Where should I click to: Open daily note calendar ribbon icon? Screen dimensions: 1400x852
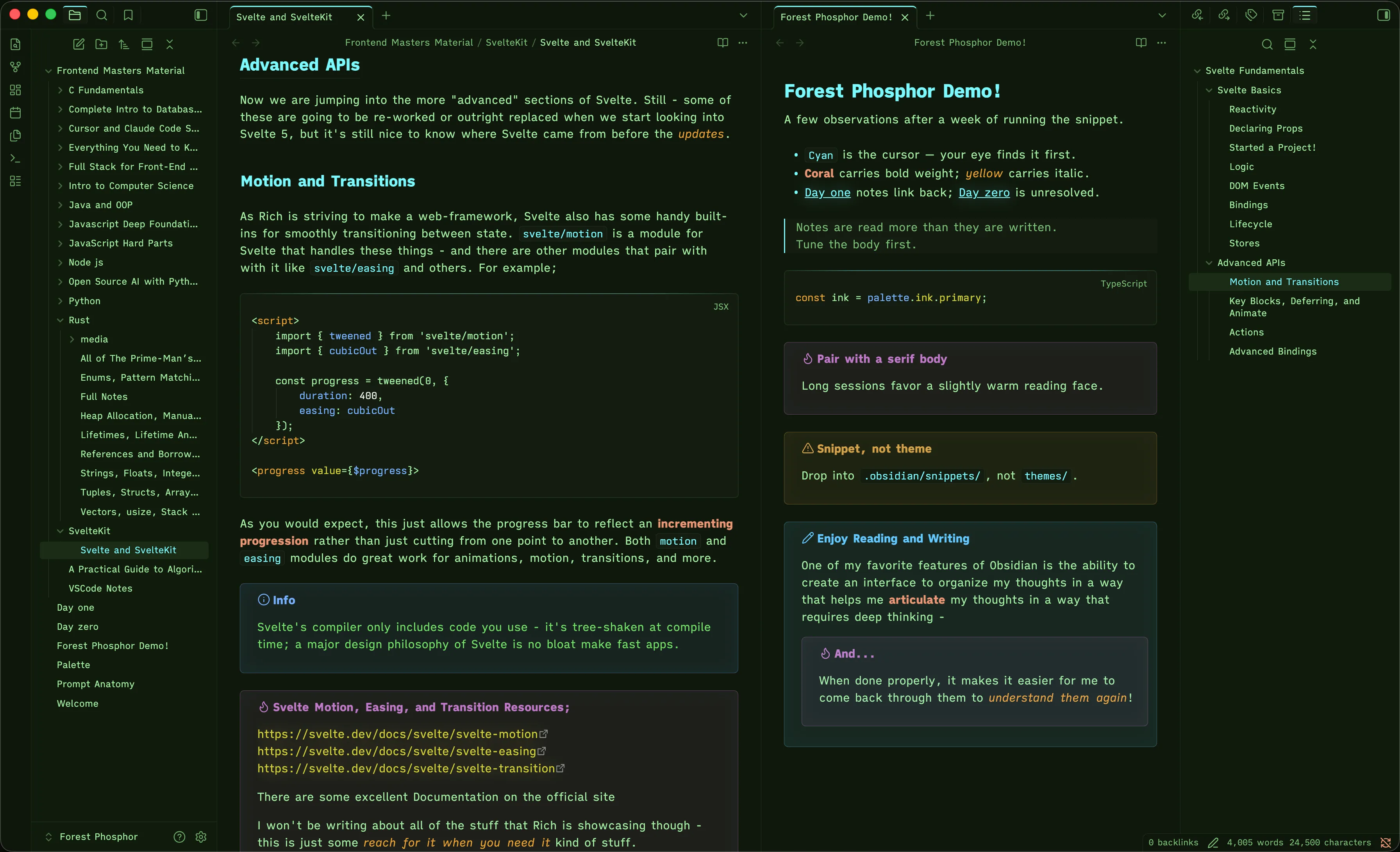(16, 112)
